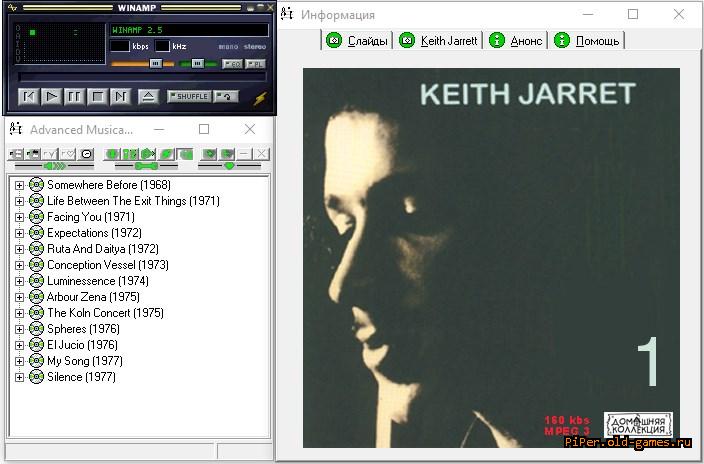Click the second tree-layout toolbar icon
Screen dimensions: 704x464
(33, 154)
